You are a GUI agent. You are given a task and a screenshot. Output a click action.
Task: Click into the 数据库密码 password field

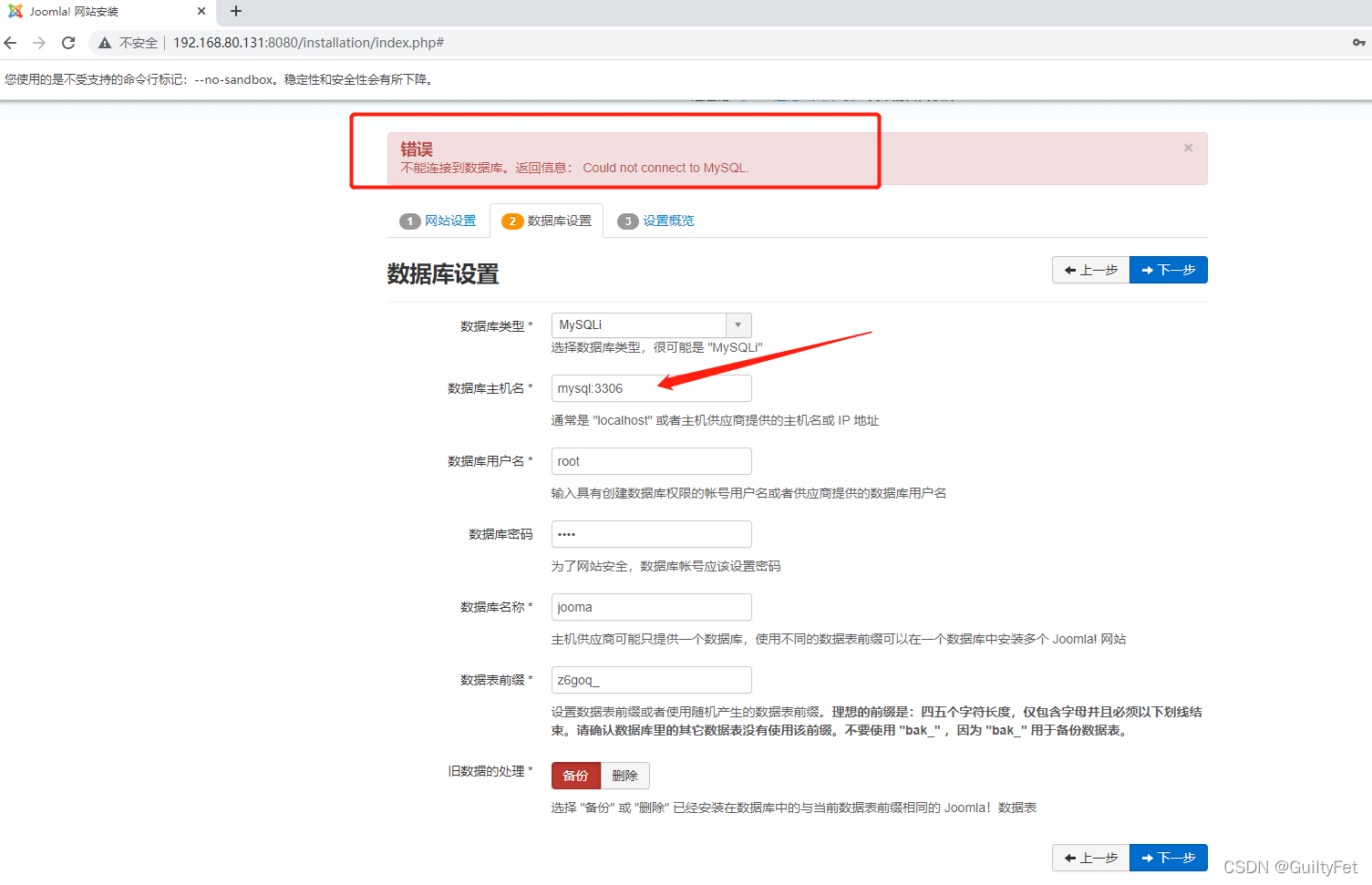coord(651,534)
